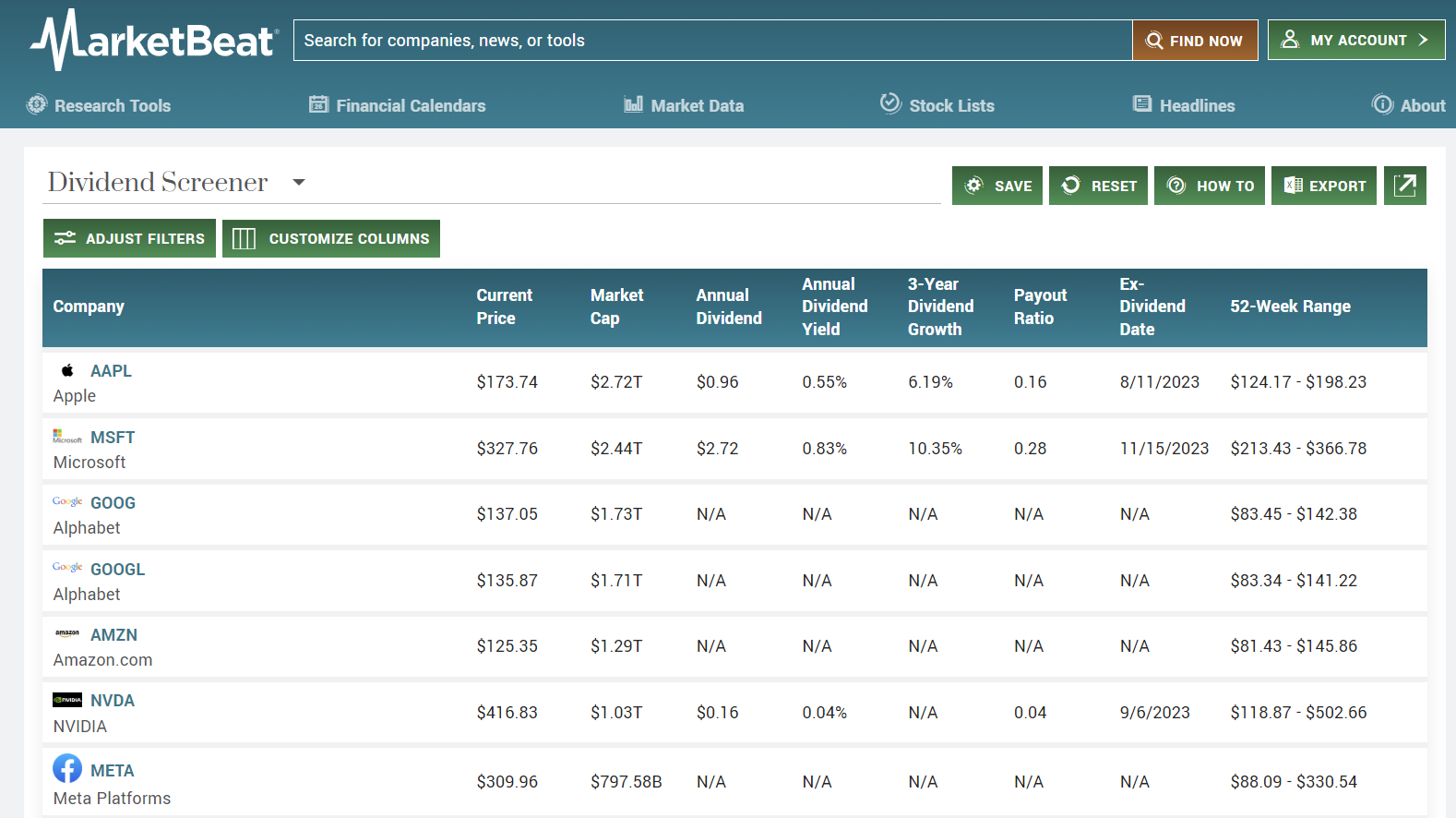Click the Meta Facebook logo icon
The image size is (1456, 818).
coord(67,769)
